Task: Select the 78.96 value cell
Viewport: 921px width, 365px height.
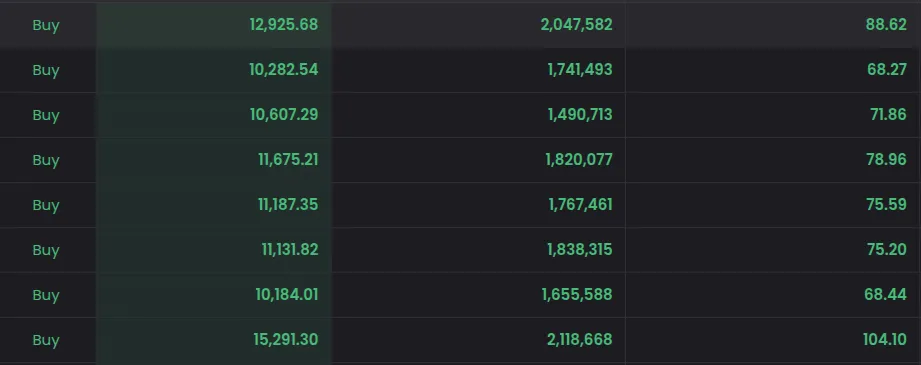Action: [773, 159]
